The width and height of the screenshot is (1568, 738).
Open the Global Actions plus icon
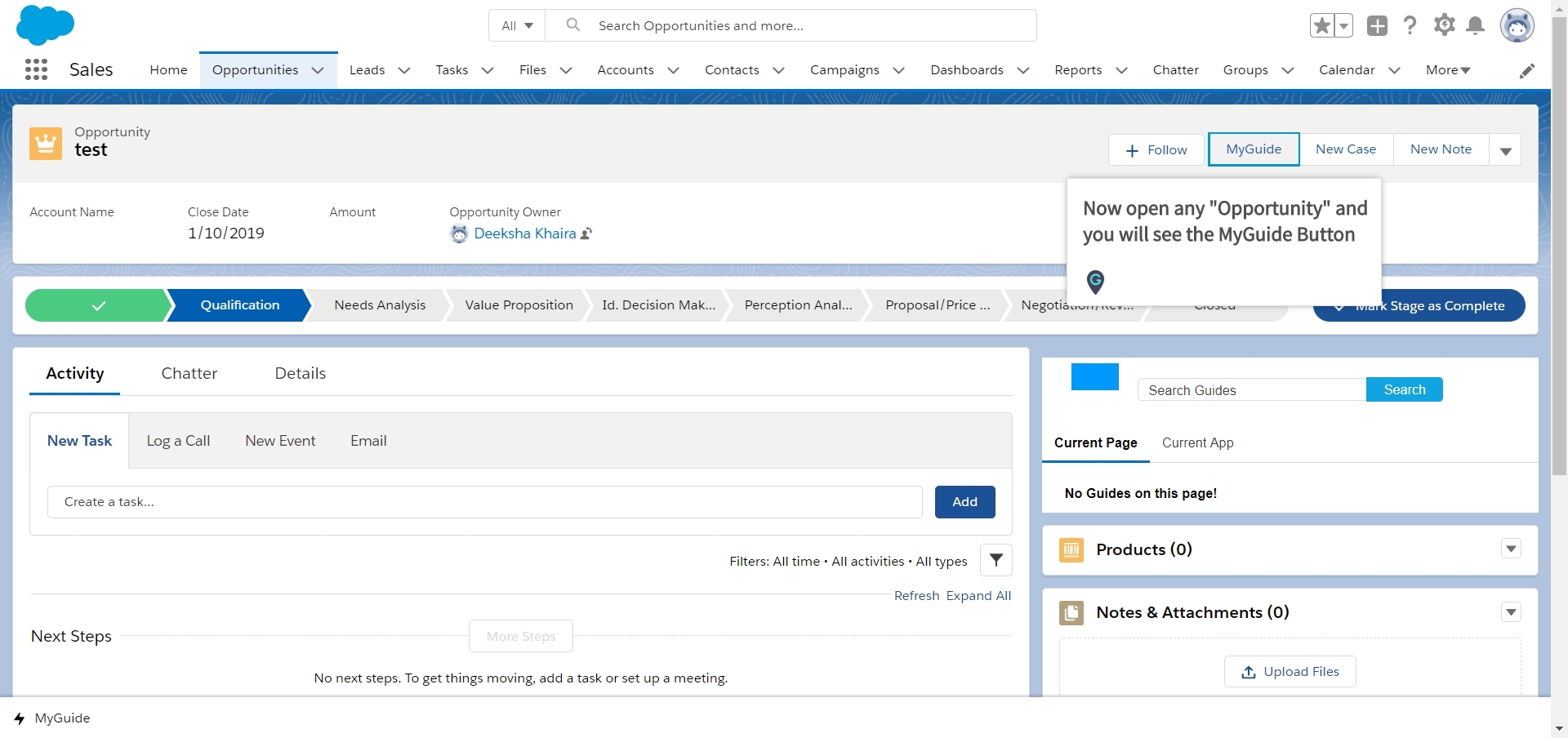coord(1378,25)
